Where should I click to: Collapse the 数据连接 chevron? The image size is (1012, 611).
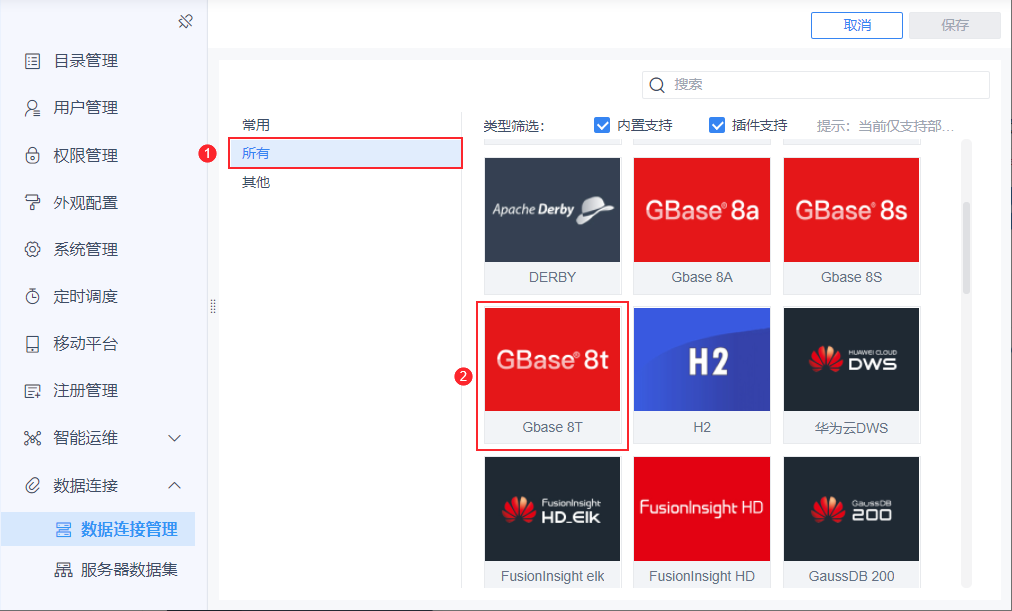[174, 485]
